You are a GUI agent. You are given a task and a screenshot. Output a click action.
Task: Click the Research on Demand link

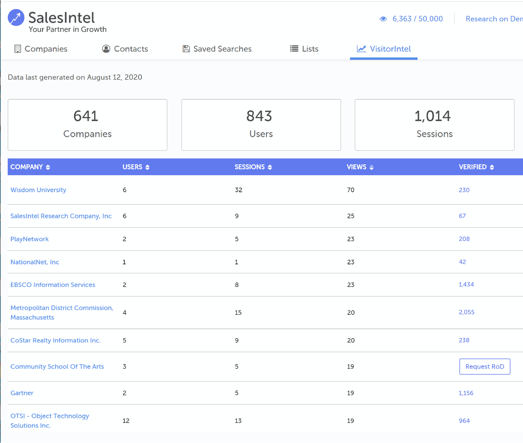(494, 19)
